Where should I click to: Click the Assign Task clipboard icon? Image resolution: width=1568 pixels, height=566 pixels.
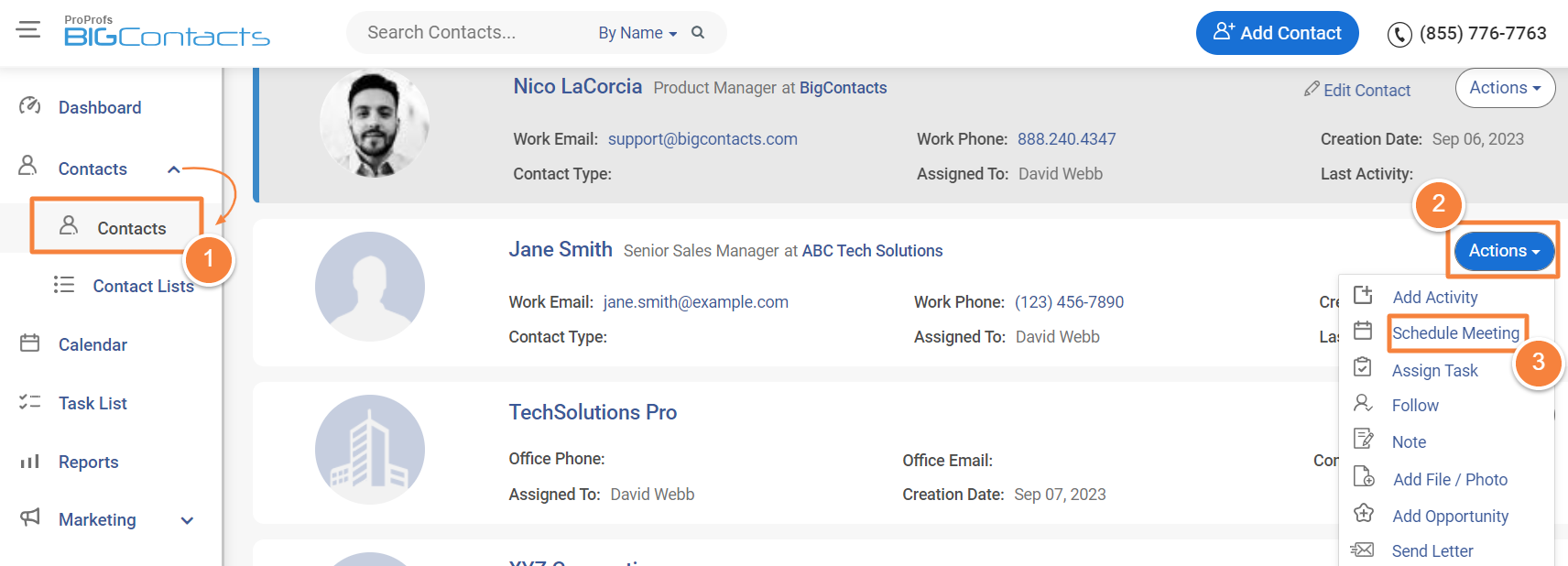pos(1363,367)
